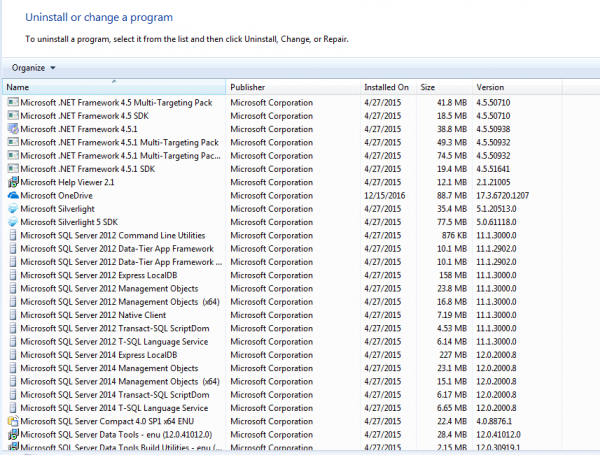Image resolution: width=600 pixels, height=455 pixels.
Task: Click icon of Microsoft .NET Framework 4.5 SDK
Action: (x=13, y=116)
